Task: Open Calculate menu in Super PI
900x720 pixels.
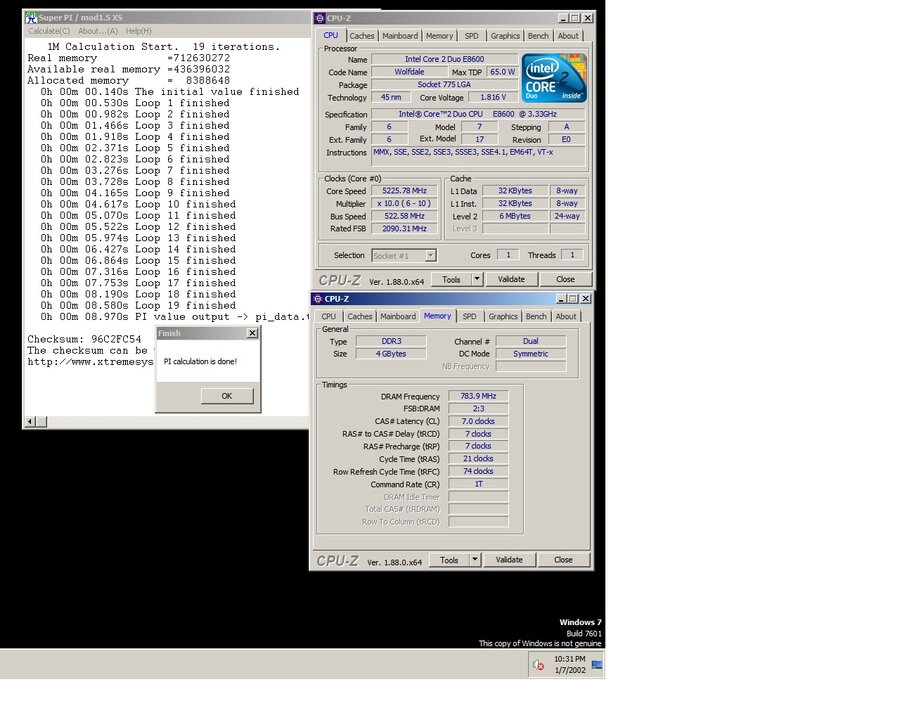Action: (49, 31)
